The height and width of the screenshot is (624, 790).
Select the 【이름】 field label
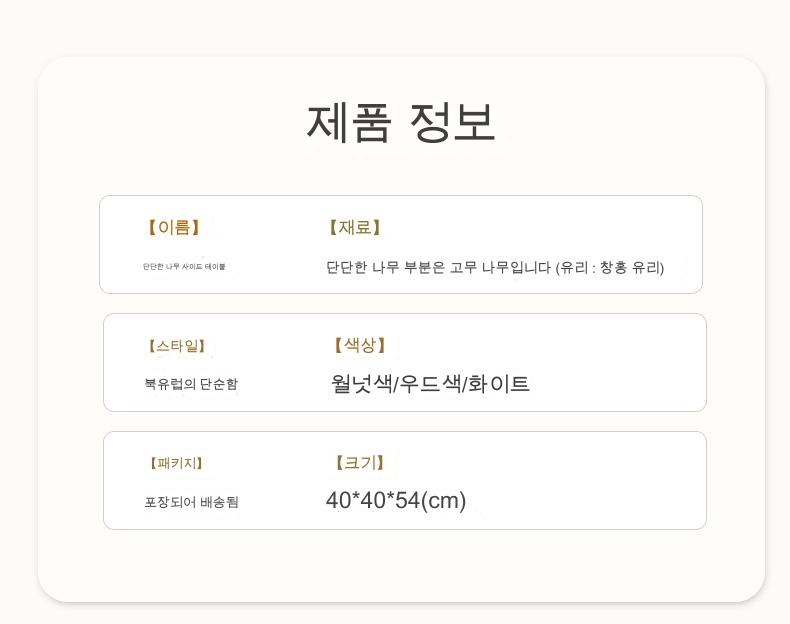(174, 228)
